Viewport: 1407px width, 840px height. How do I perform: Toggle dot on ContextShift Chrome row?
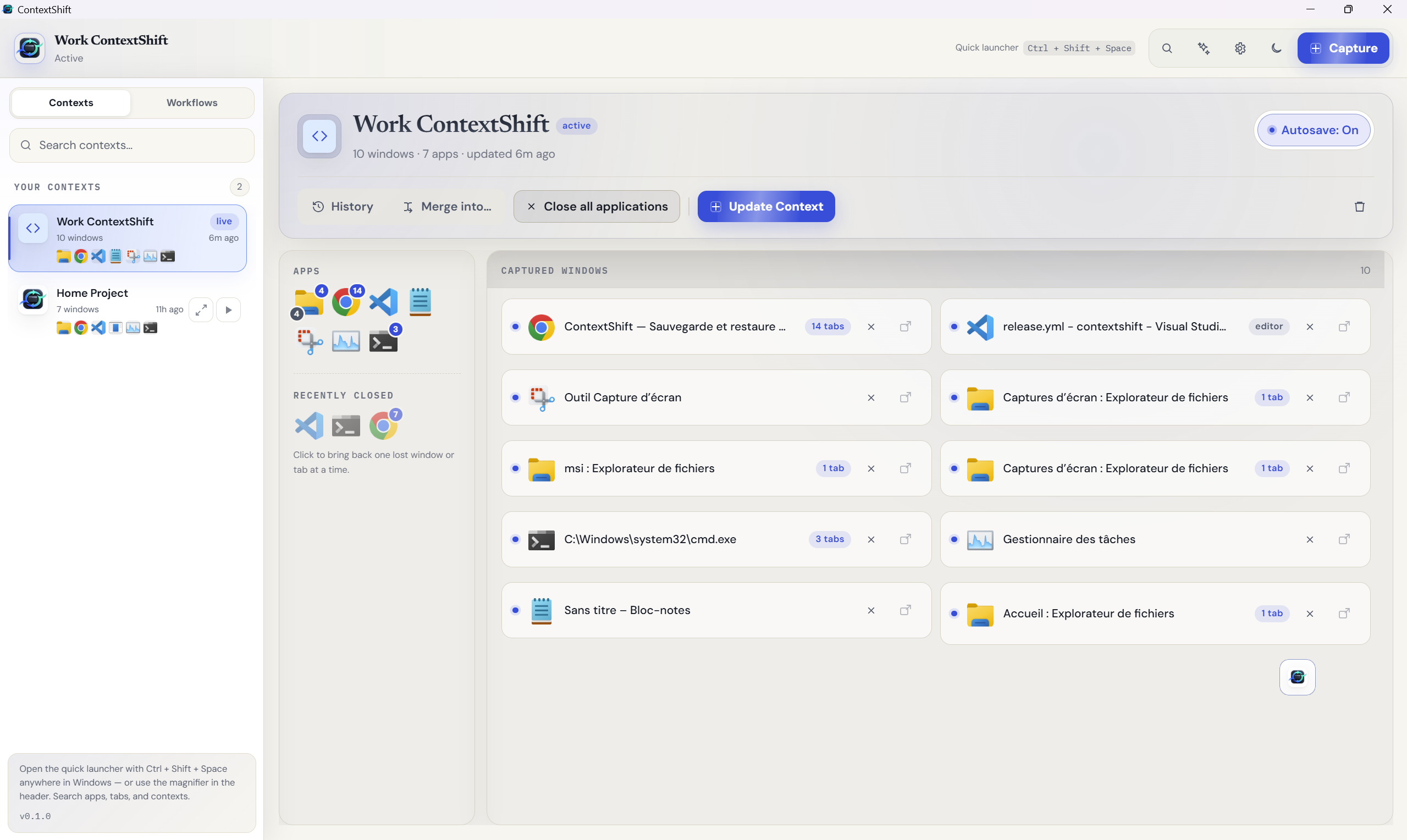pos(515,327)
